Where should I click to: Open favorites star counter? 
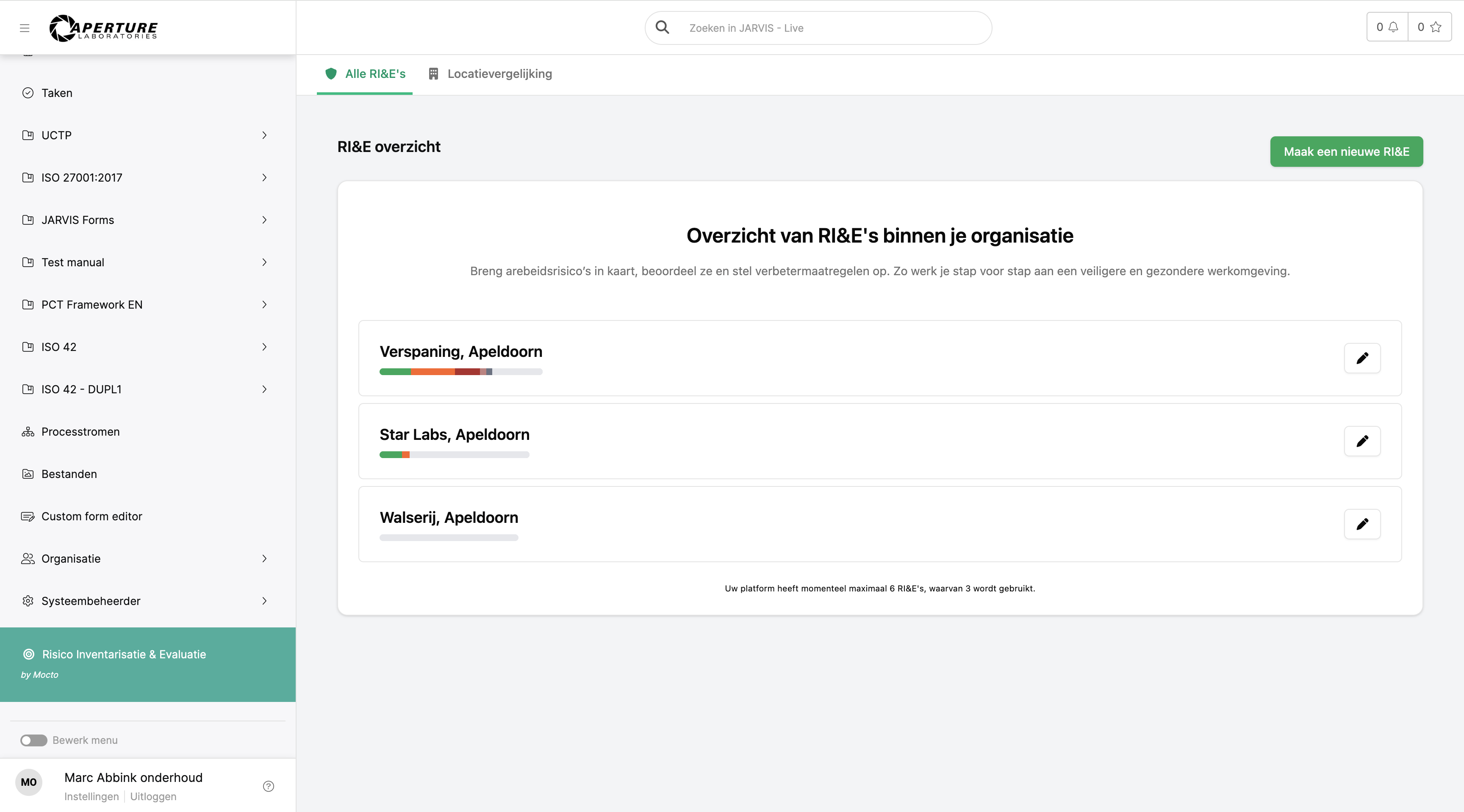(x=1429, y=27)
